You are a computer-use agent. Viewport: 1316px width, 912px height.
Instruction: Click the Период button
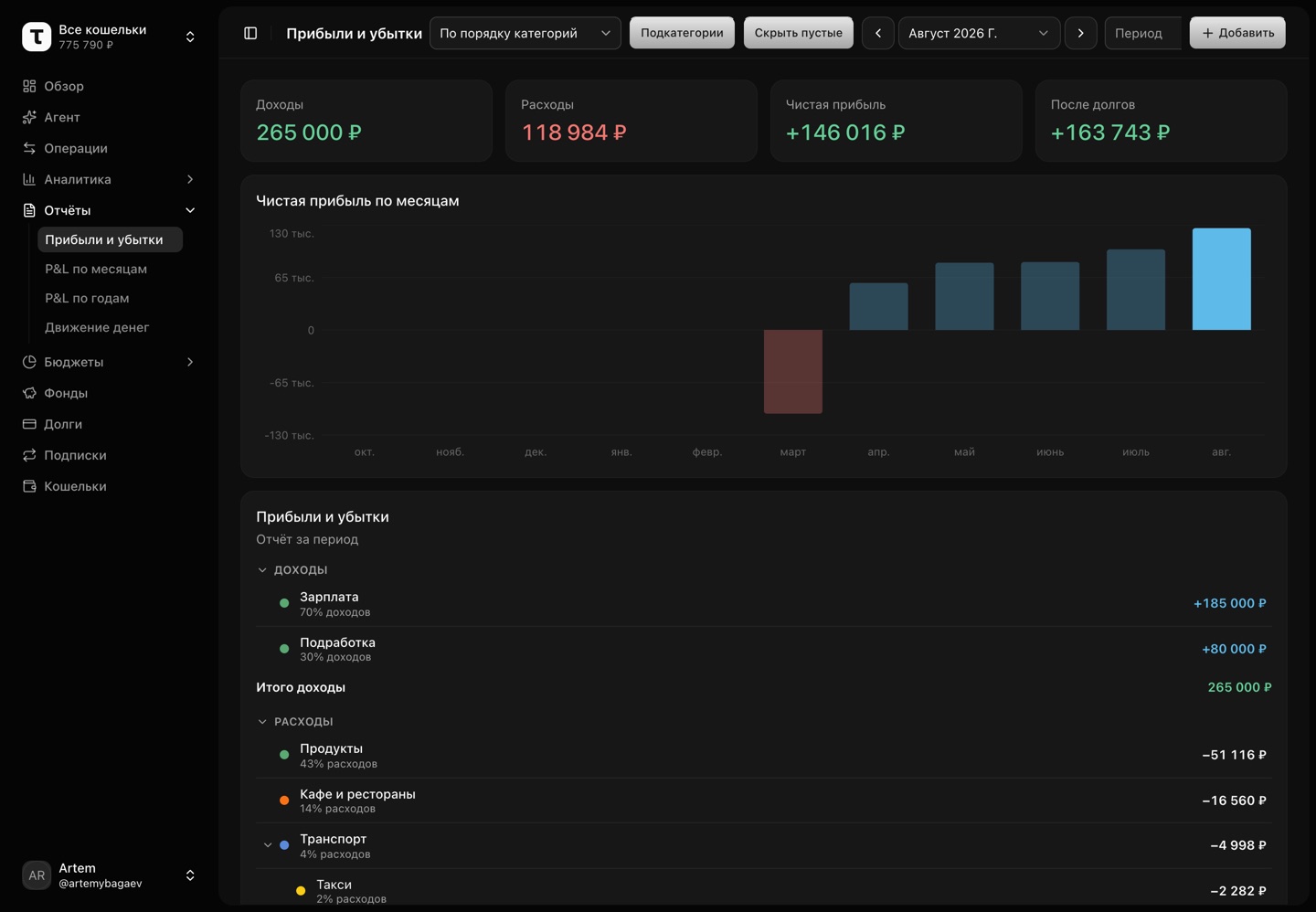[x=1143, y=33]
